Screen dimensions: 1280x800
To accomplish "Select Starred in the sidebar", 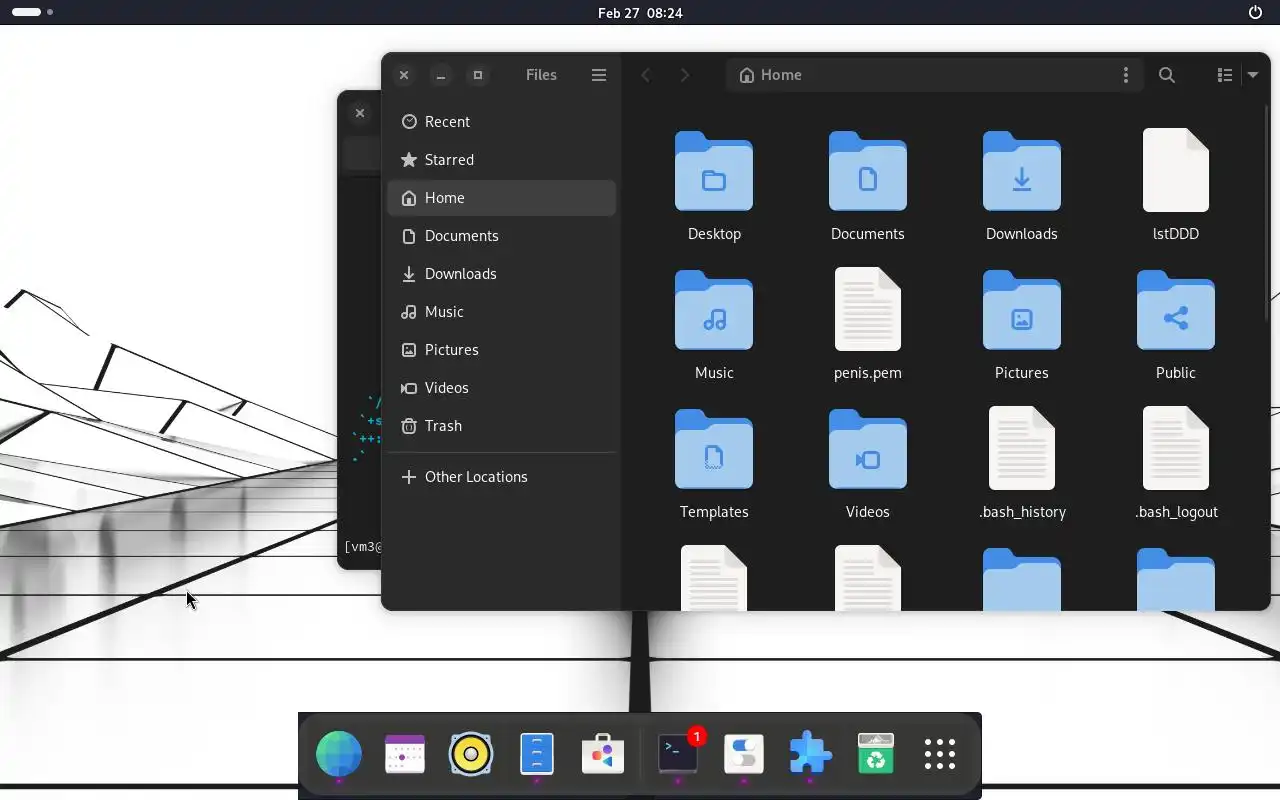I will (501, 160).
